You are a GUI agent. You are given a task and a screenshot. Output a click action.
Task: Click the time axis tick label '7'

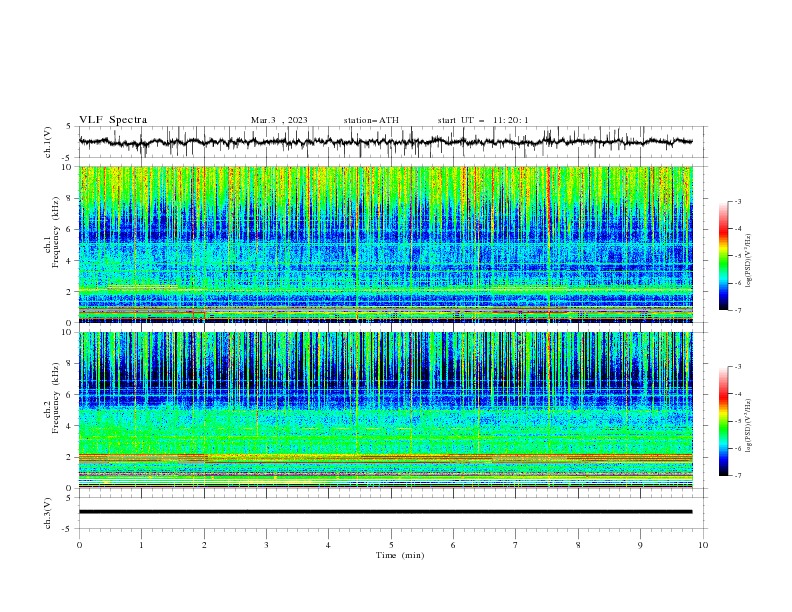click(x=516, y=545)
